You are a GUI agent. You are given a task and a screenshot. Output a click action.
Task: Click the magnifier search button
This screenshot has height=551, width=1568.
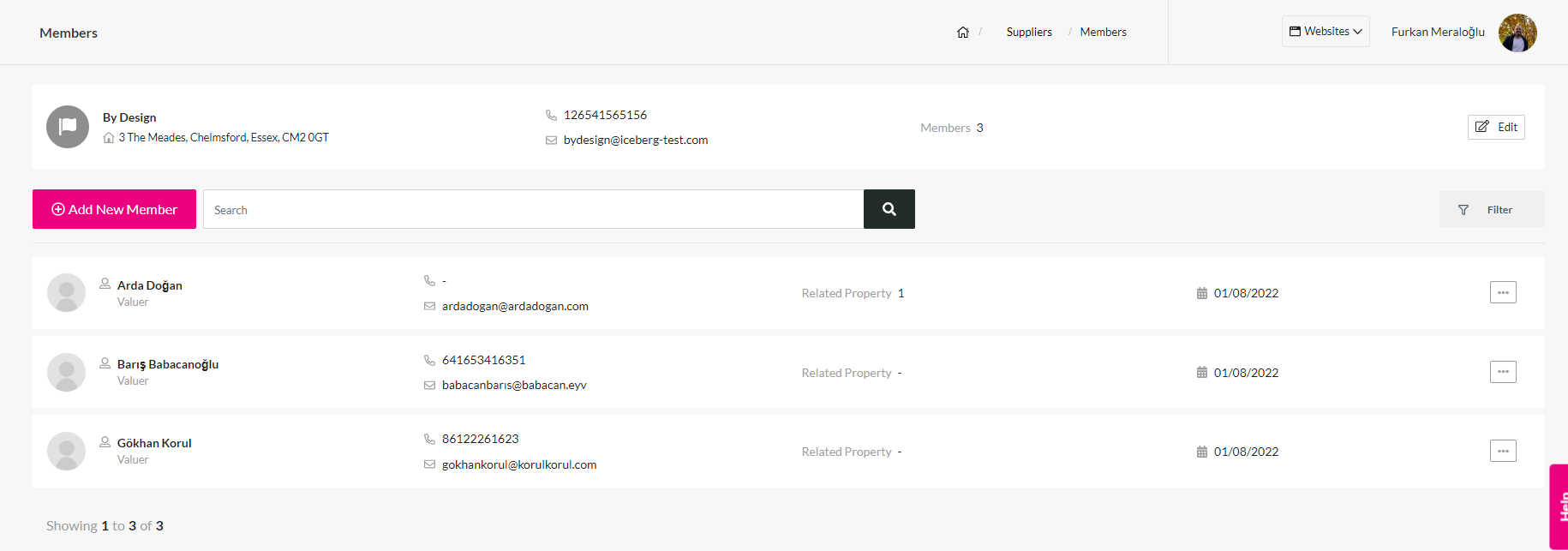[x=889, y=209]
